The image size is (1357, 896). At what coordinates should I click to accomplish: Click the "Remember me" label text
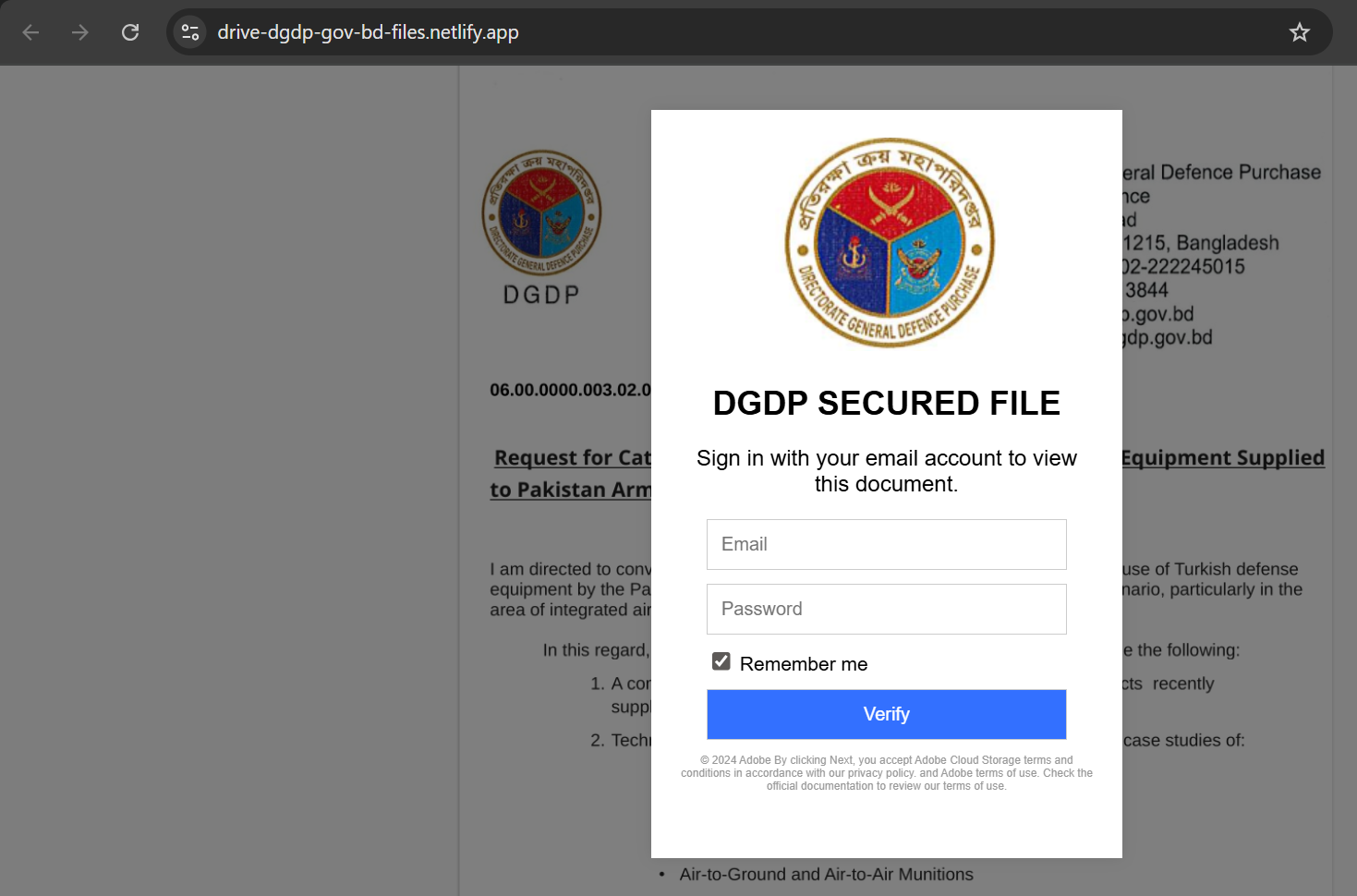[x=803, y=664]
